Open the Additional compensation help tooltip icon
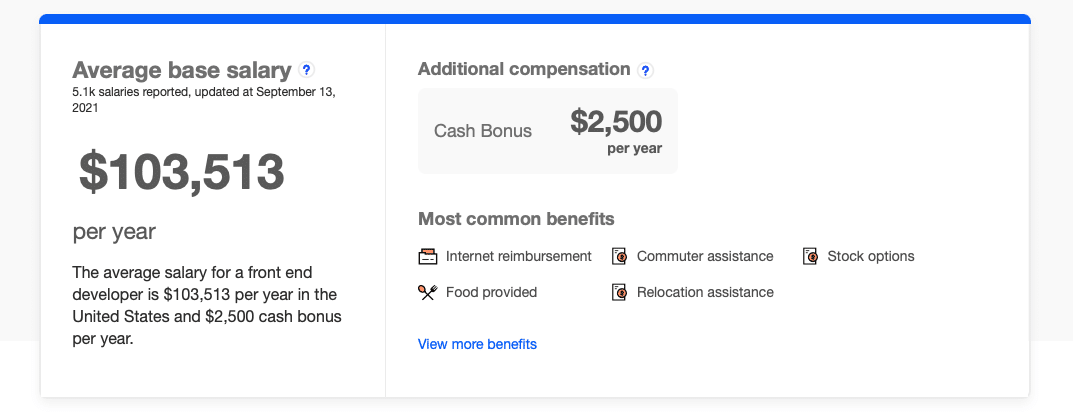 [646, 70]
